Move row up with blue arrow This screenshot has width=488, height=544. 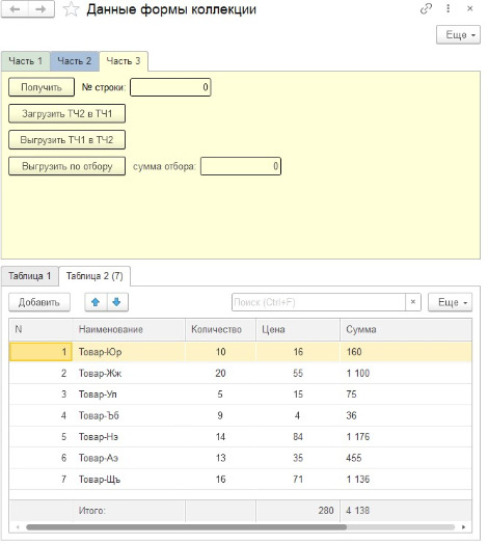[x=96, y=302]
